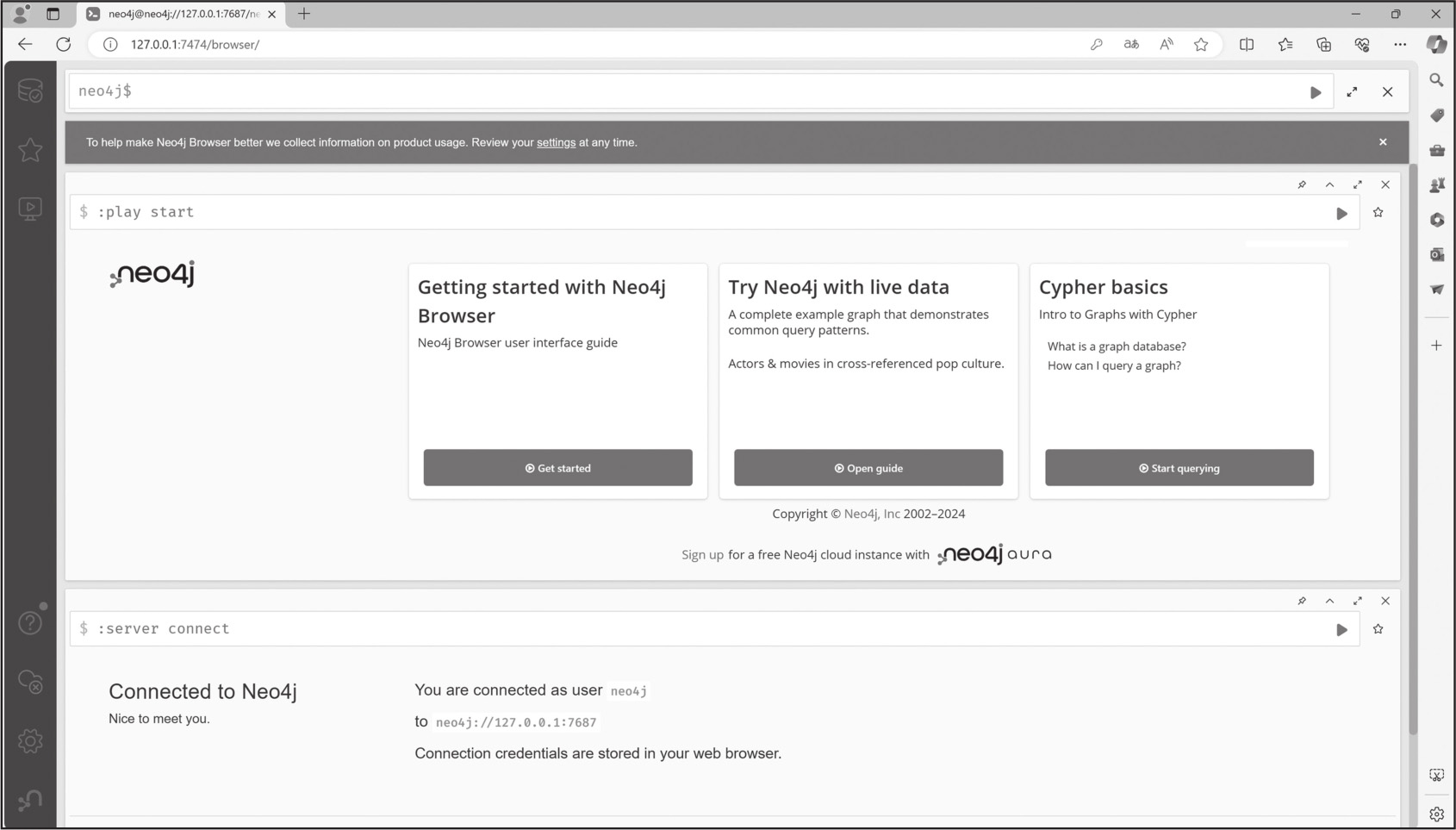Rerun the :server connect command

click(x=1341, y=630)
